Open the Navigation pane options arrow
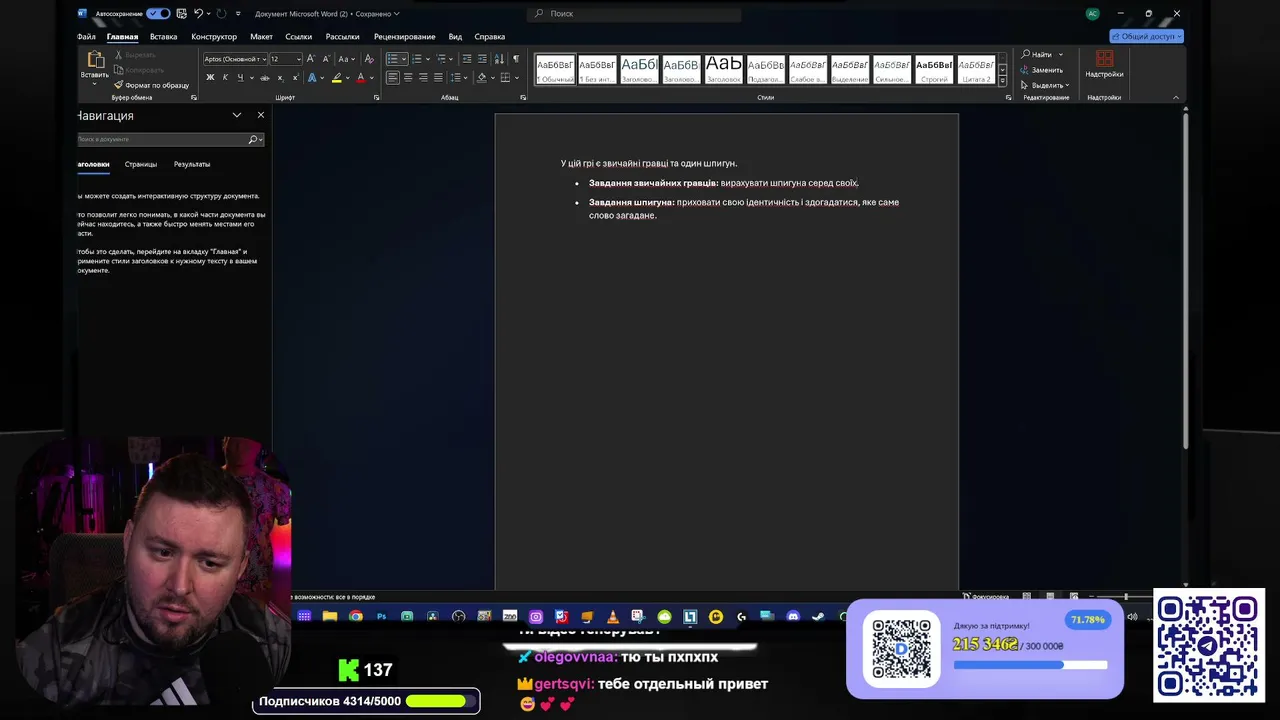The width and height of the screenshot is (1280, 720). tap(237, 115)
